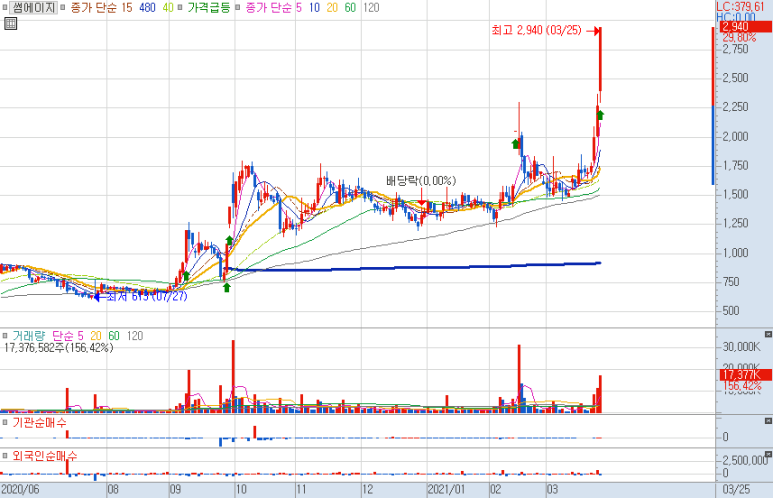
Task: Select the 480 moving average period
Action: click(147, 7)
